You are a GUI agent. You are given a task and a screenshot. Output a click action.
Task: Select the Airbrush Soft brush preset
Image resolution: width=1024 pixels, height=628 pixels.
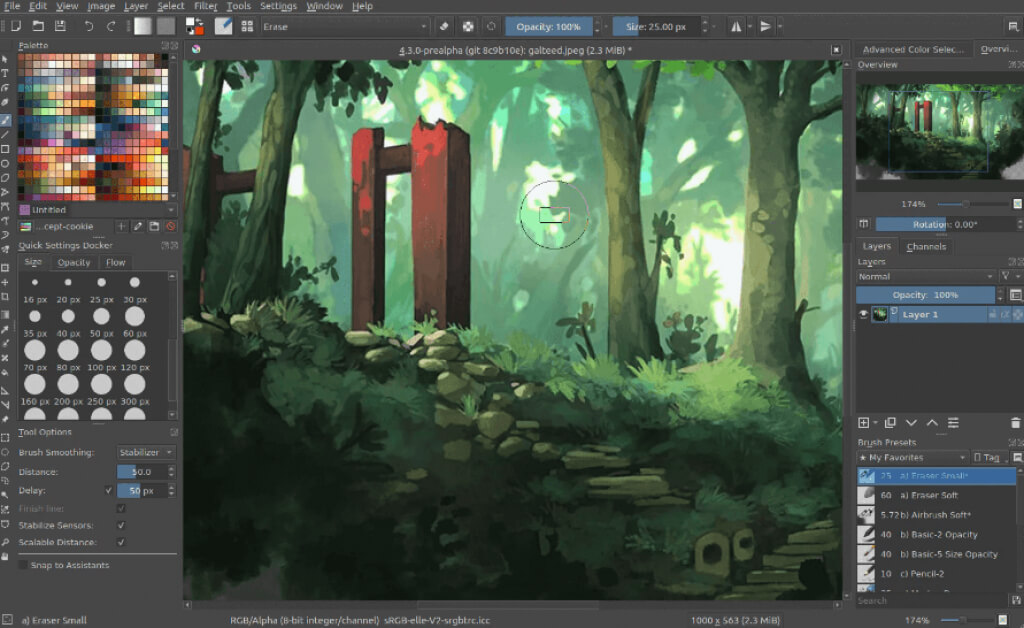click(928, 515)
